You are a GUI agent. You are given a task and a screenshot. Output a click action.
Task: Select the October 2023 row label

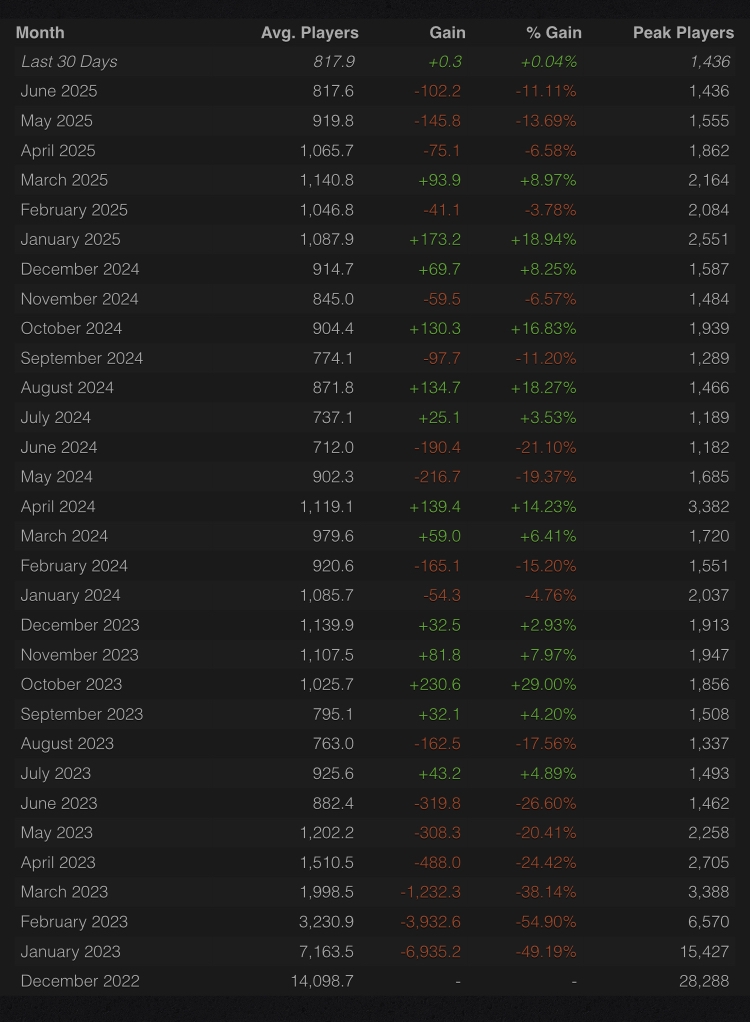click(71, 684)
